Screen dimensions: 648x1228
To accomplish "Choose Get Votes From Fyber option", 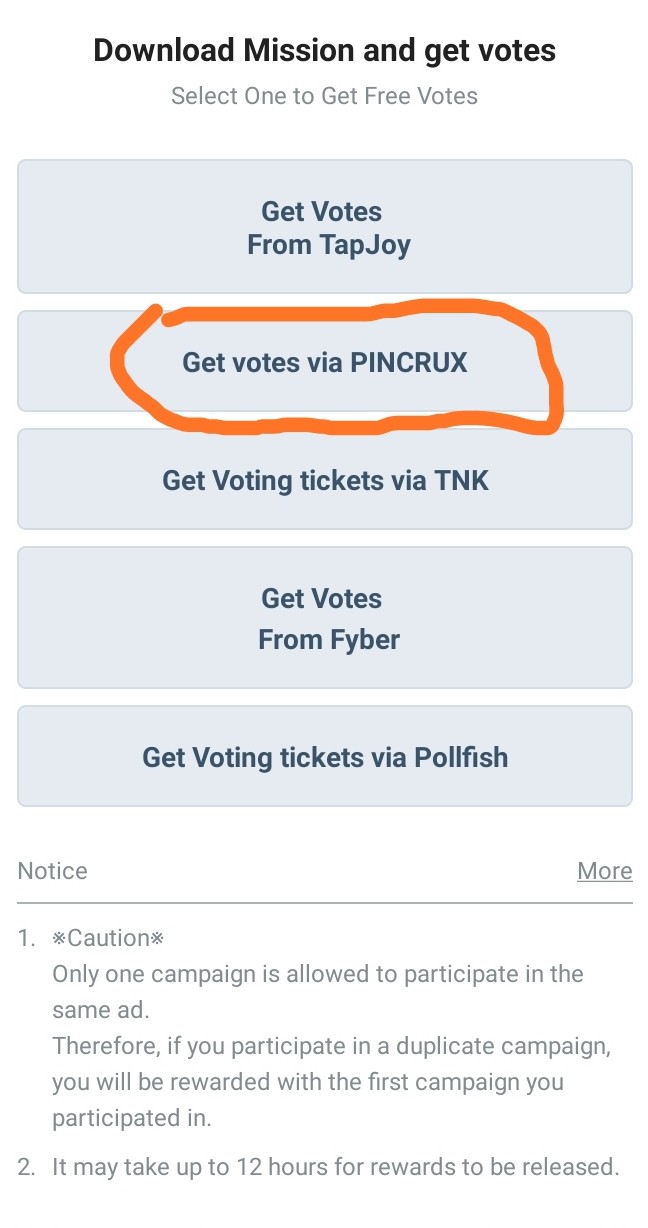I will point(324,618).
